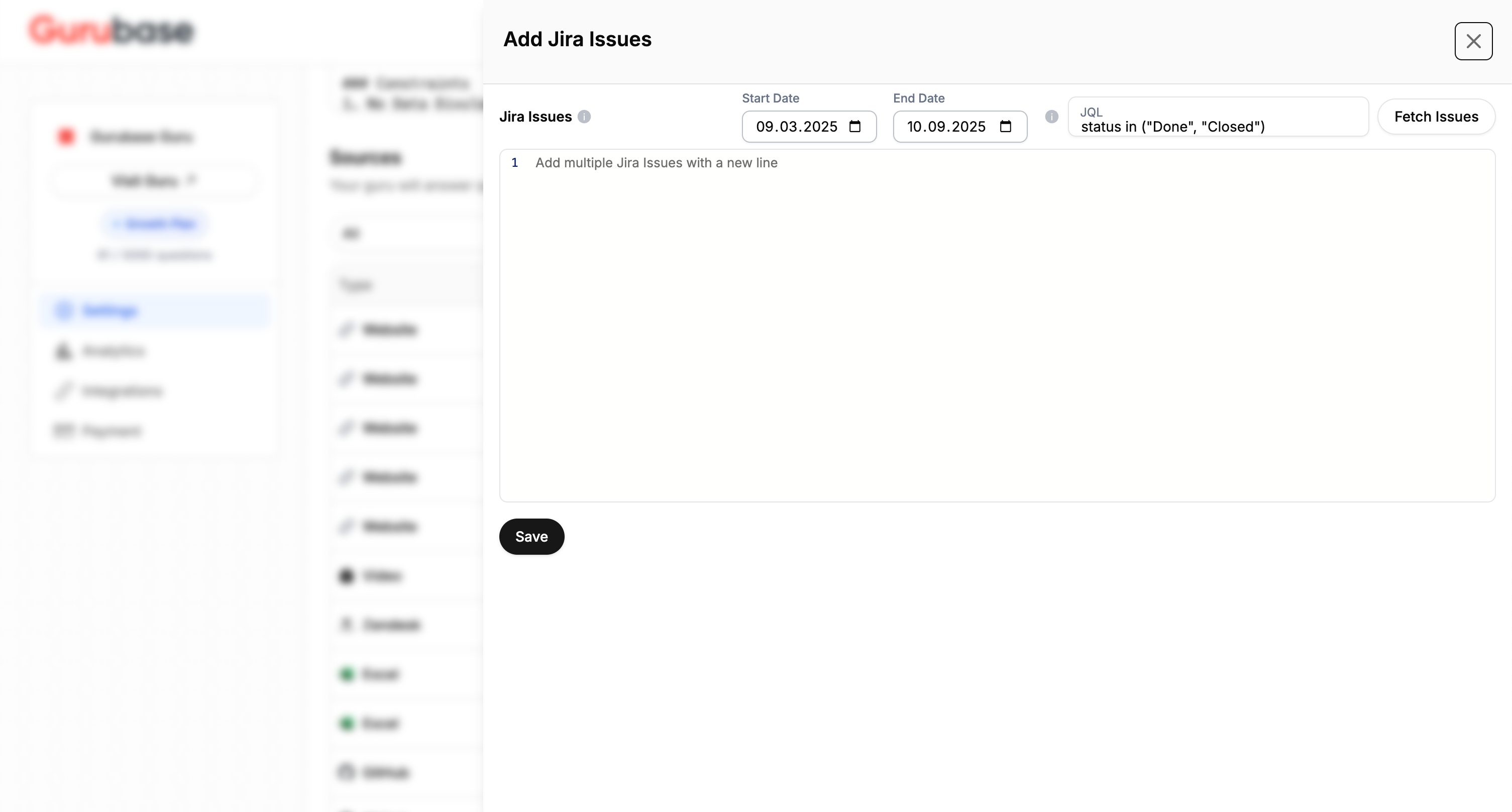Click the Github source row icon
1512x812 pixels.
(346, 771)
